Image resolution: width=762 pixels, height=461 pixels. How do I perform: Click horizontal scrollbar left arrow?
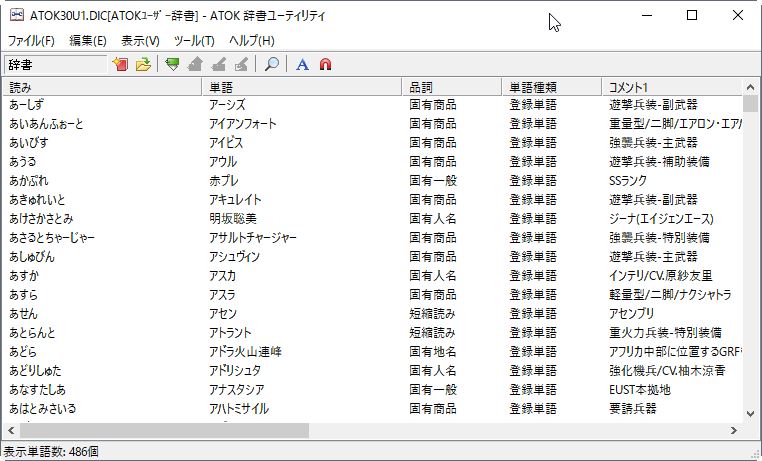[x=11, y=430]
